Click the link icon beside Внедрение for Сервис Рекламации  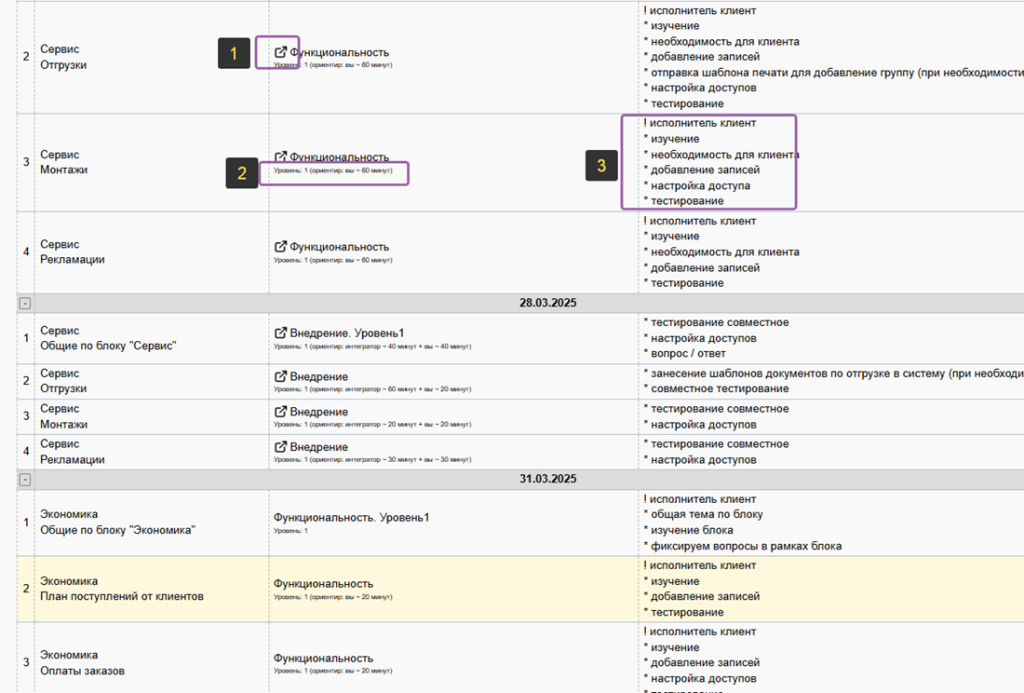(281, 447)
